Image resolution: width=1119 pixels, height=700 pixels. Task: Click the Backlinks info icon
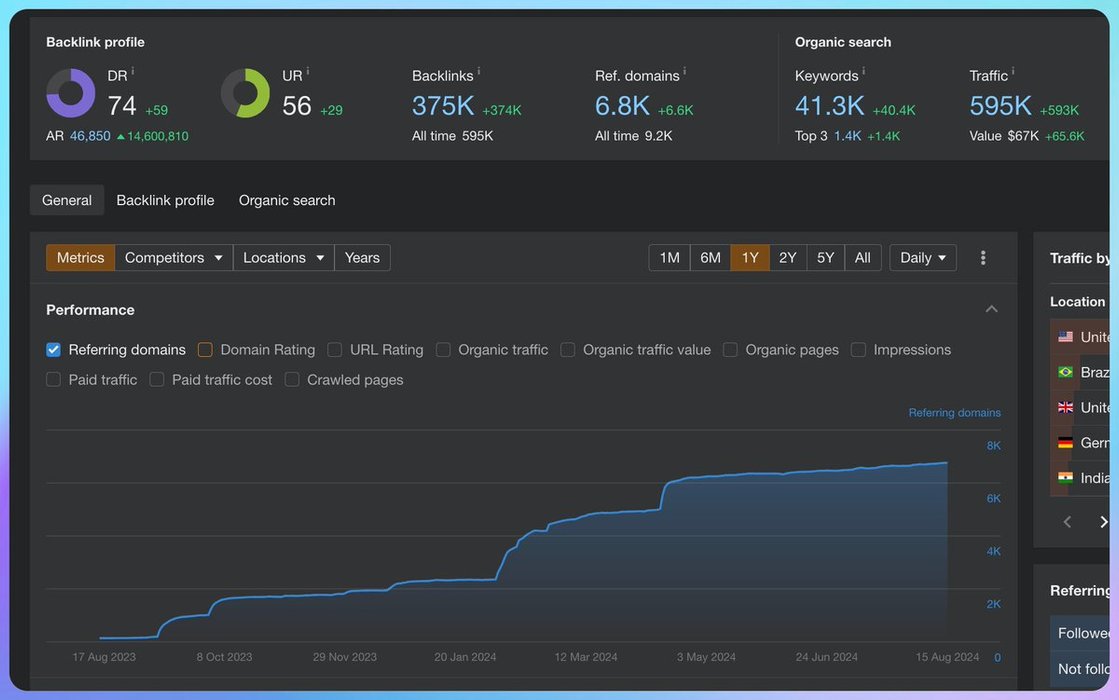coord(479,72)
